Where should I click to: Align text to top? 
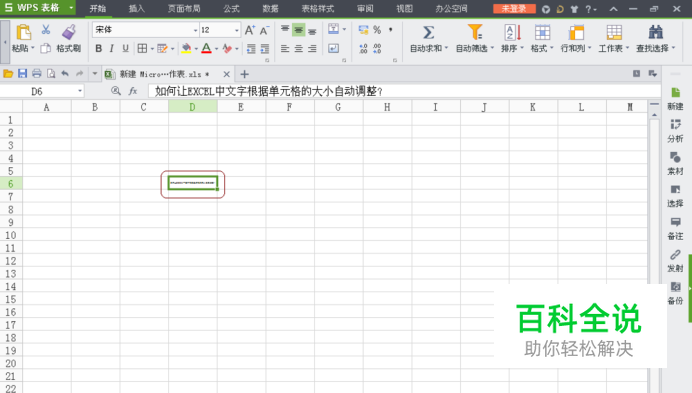(285, 29)
